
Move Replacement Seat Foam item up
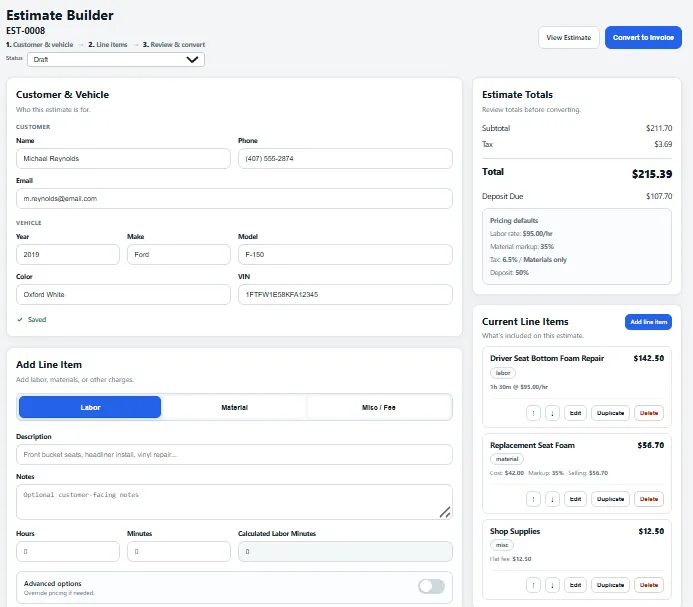[x=533, y=499]
